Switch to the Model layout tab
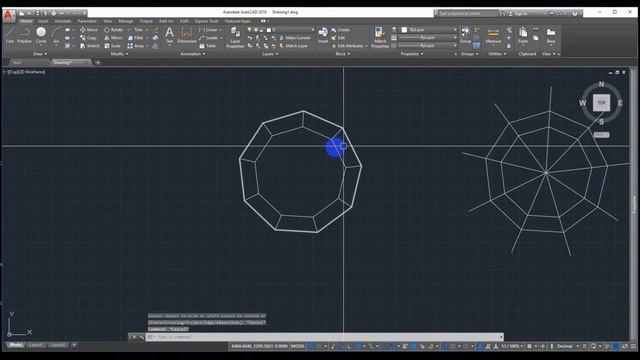The image size is (640, 360). pyautogui.click(x=16, y=345)
